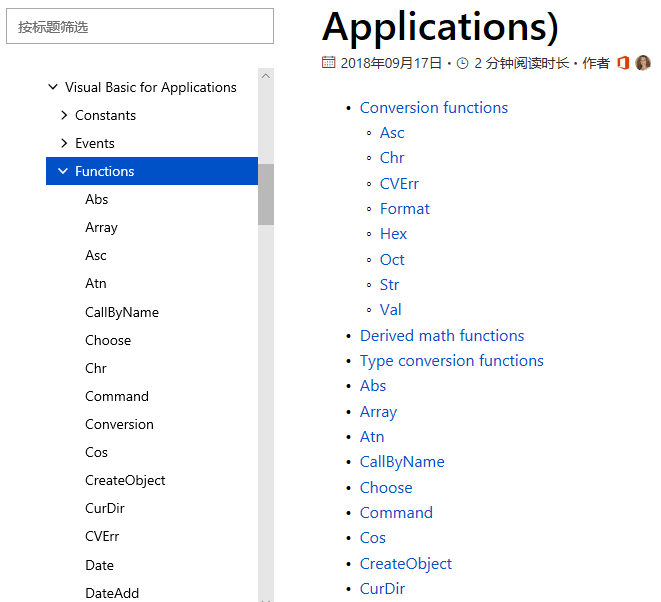
Task: Open the Str link
Action: [390, 285]
